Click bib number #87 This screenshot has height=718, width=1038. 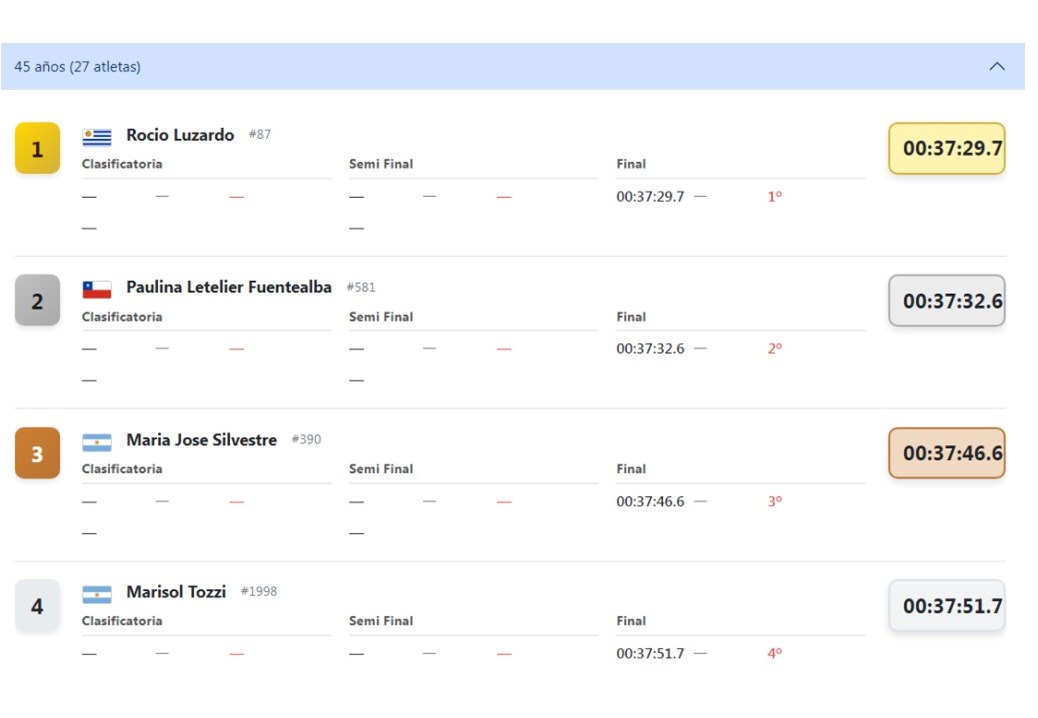point(260,135)
